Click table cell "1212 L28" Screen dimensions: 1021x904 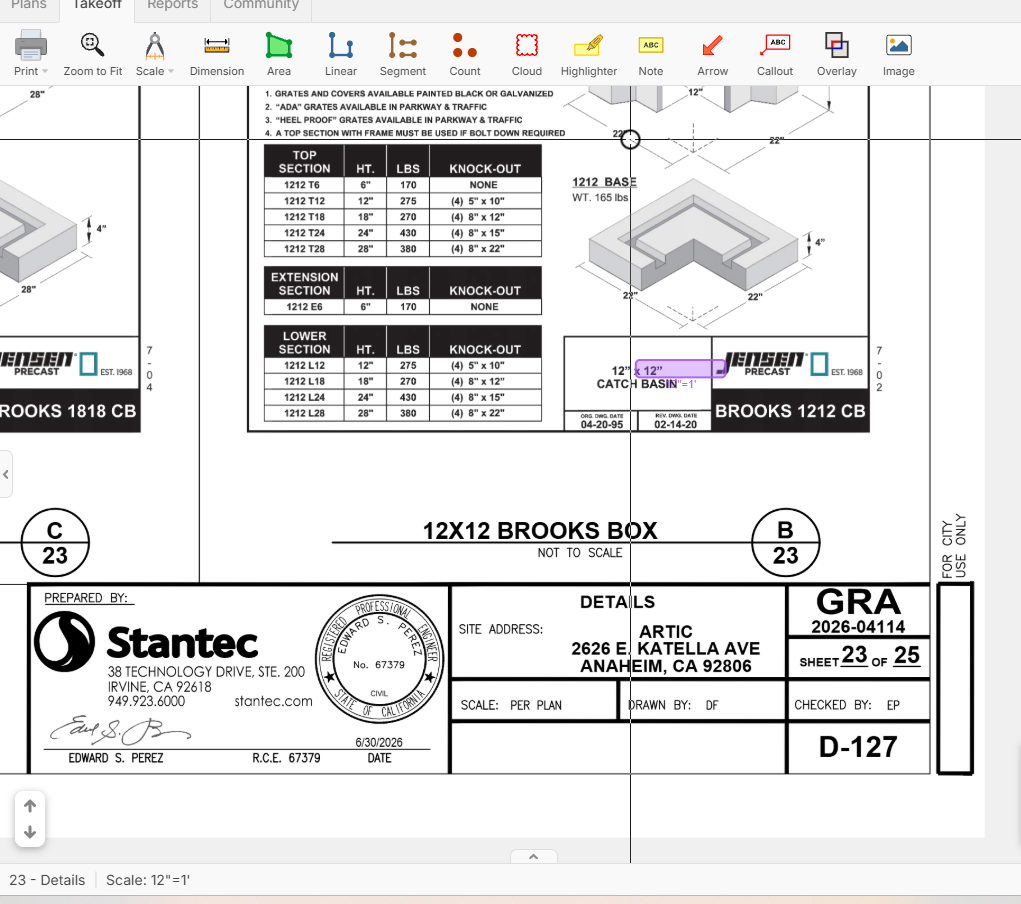pyautogui.click(x=304, y=414)
